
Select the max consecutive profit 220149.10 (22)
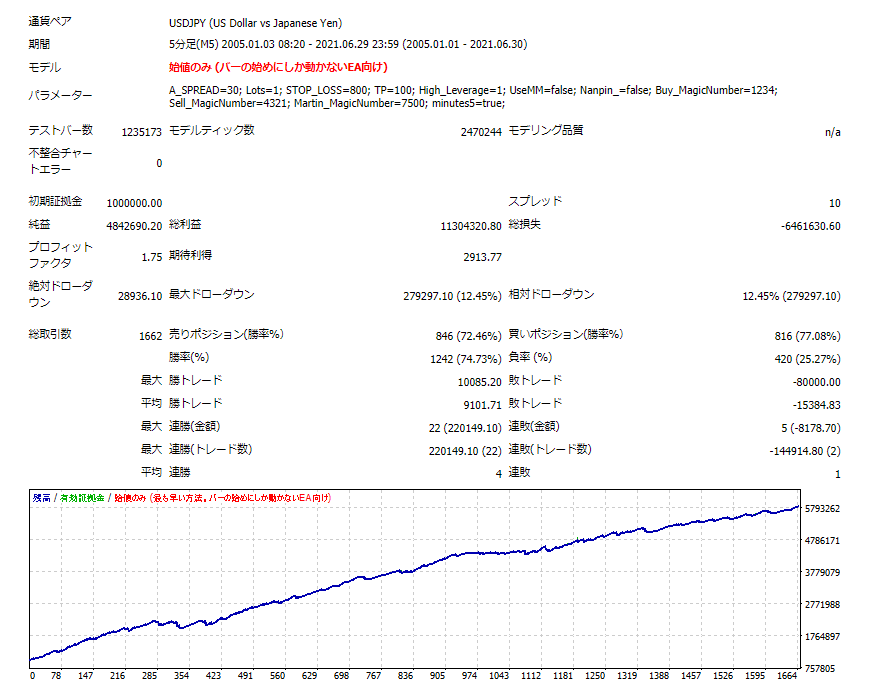[x=465, y=451]
